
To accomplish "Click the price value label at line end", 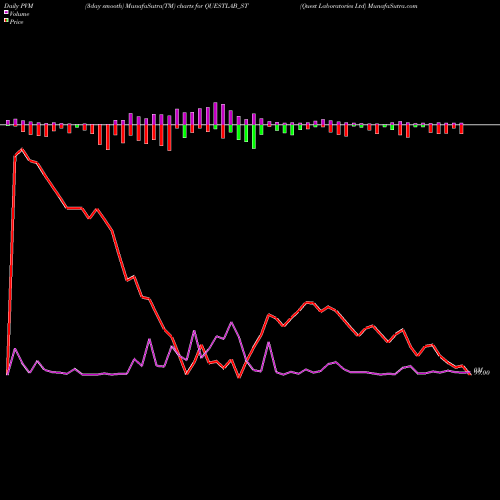I will 482,372.
